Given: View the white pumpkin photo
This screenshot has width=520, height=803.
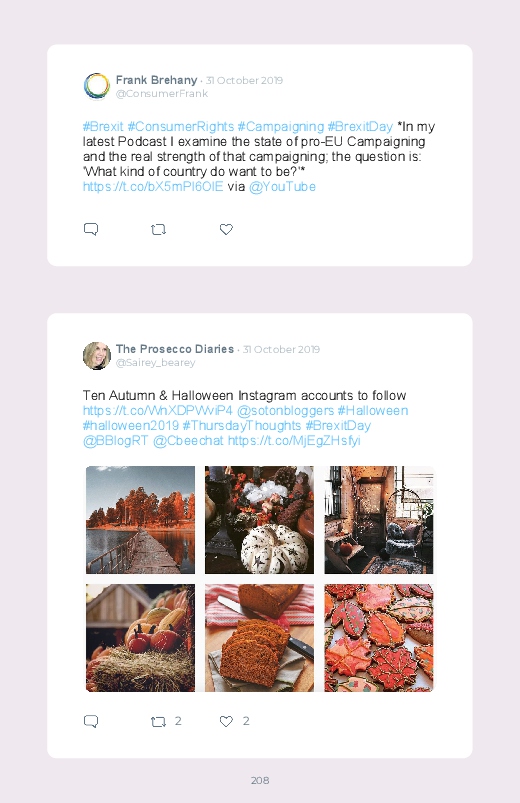Looking at the screenshot, I should pyautogui.click(x=259, y=520).
